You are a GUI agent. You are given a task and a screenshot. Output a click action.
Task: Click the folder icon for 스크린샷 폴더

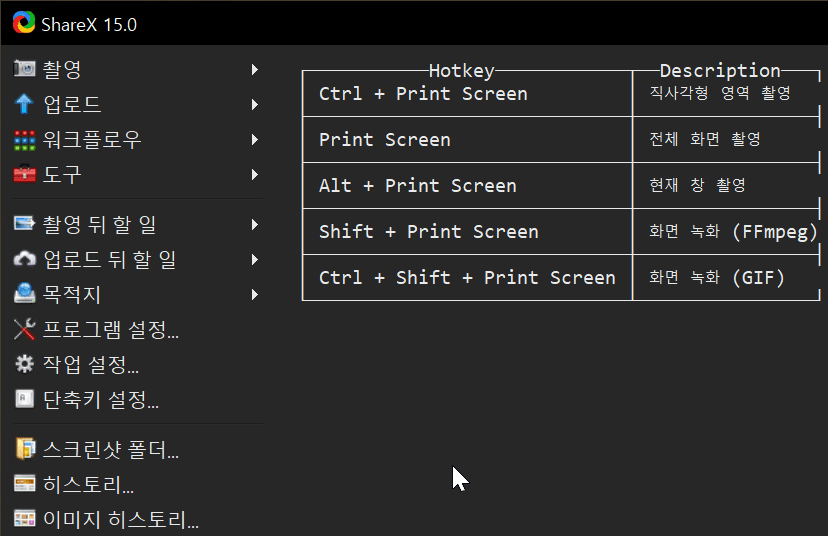(25, 449)
